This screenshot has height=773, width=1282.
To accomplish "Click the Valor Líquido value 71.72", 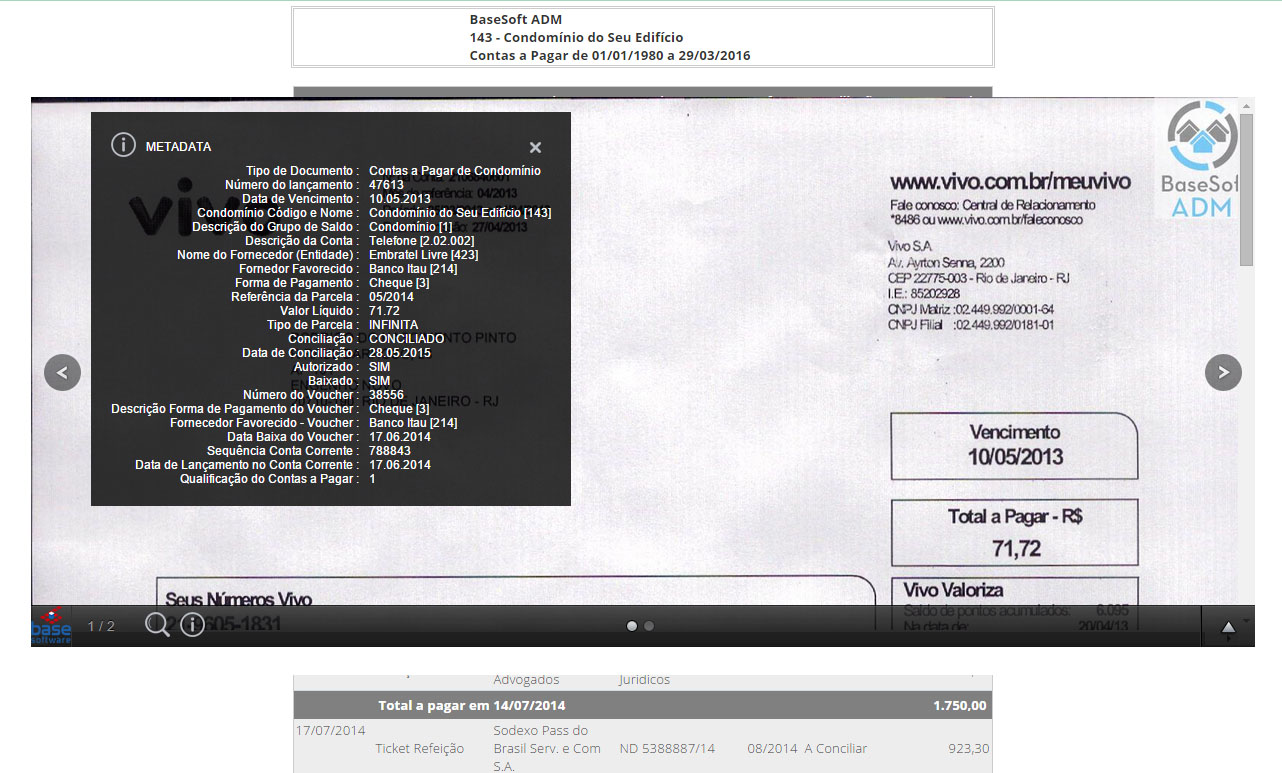I will click(x=384, y=311).
